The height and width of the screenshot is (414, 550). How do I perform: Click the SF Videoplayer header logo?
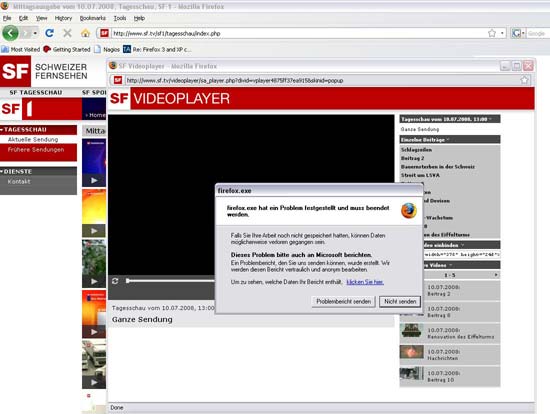(x=170, y=99)
